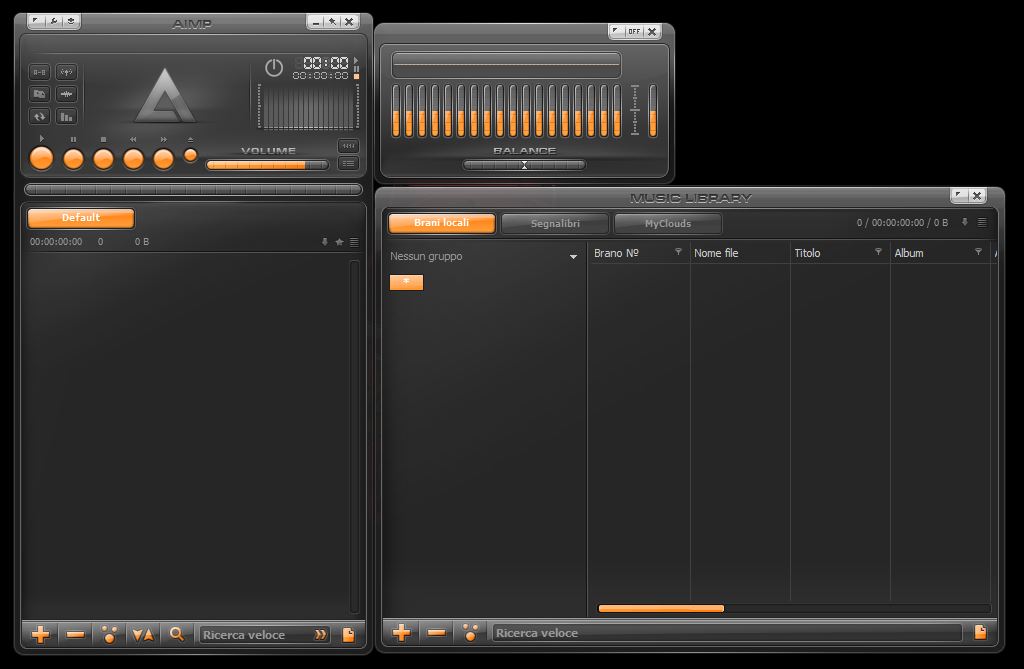Toggle the equalizer OFF switch
1024x669 pixels.
click(x=634, y=31)
